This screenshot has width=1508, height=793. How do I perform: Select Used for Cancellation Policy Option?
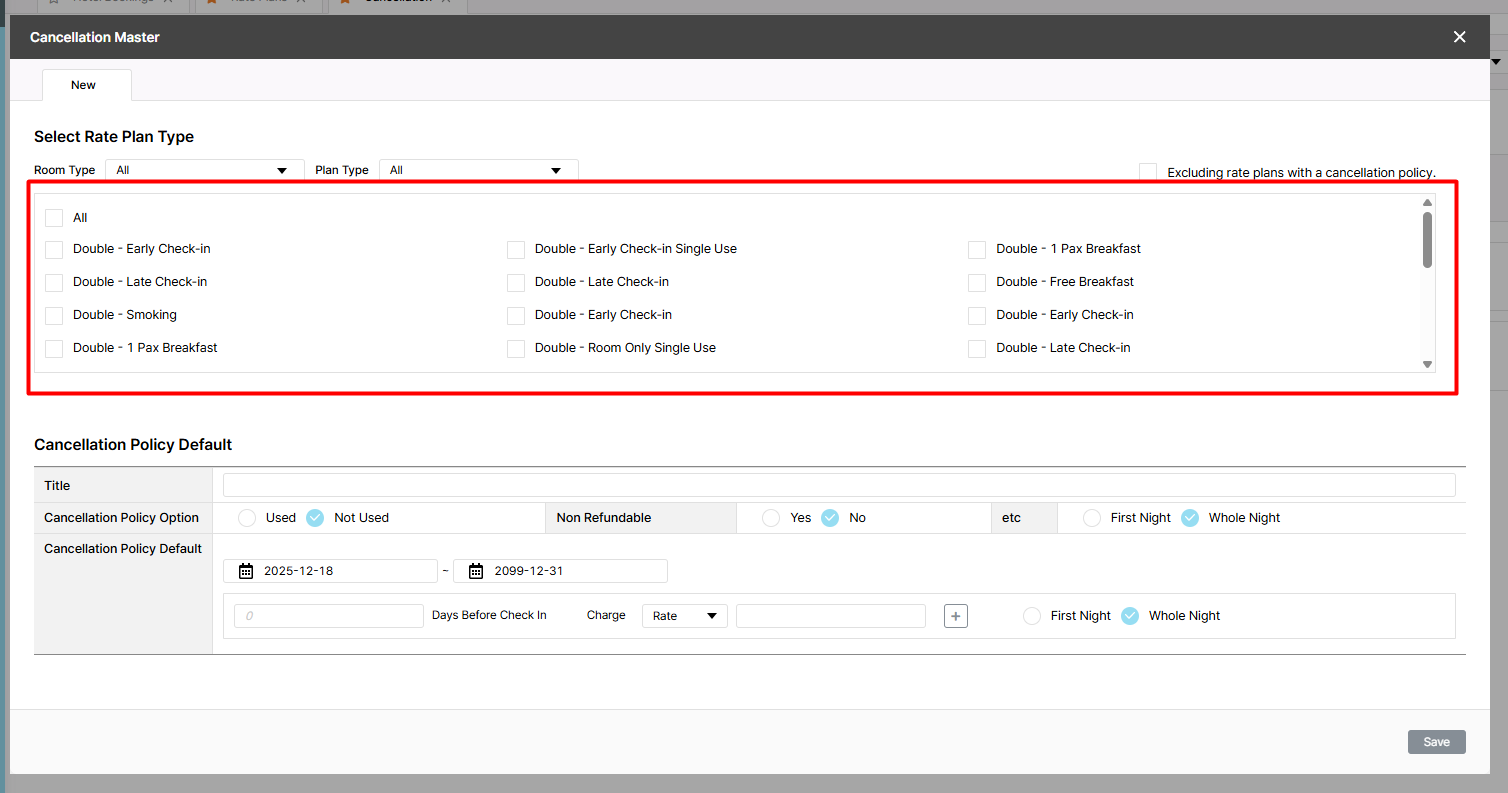coord(247,518)
